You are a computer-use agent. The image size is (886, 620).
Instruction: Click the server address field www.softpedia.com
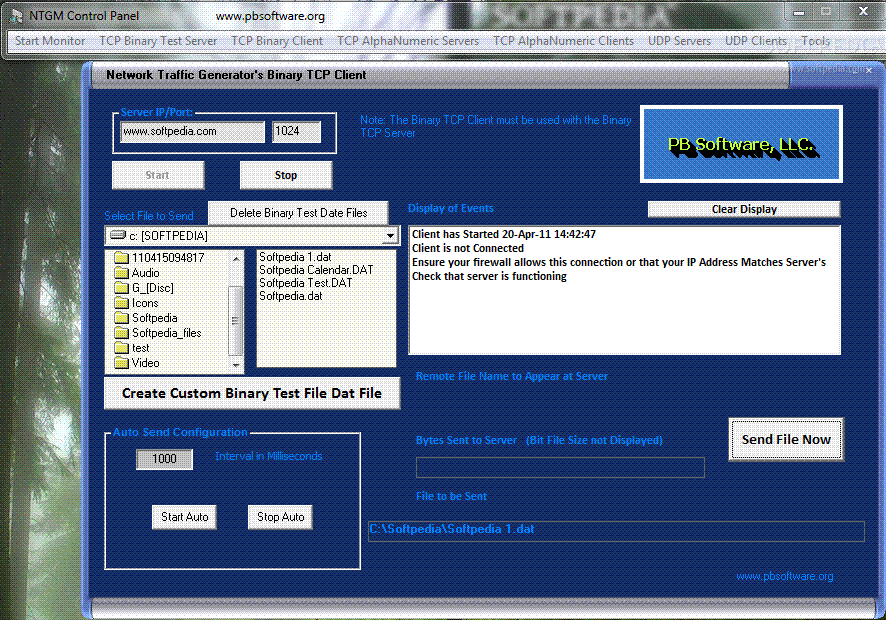[x=192, y=131]
